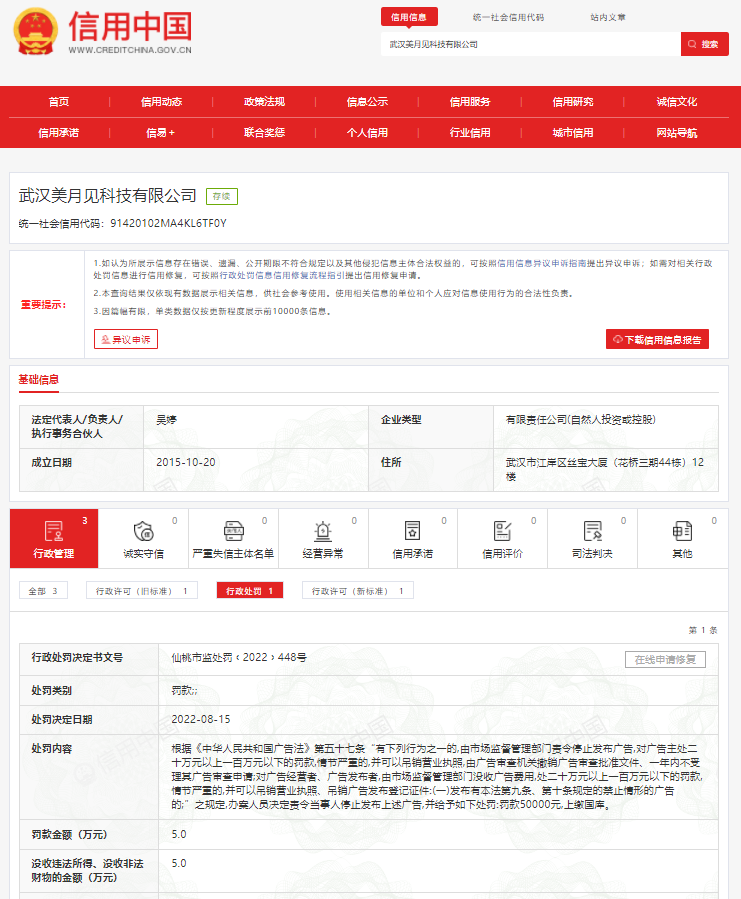Click the 2015-10-20 establishment date value
741x899 pixels.
(x=186, y=462)
